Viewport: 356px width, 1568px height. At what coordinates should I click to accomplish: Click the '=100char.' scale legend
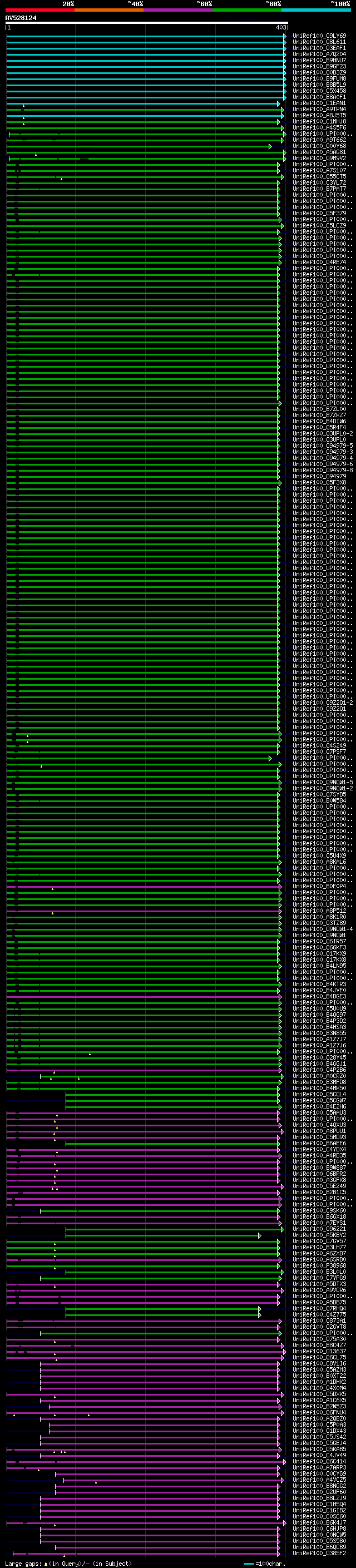pyautogui.click(x=270, y=1563)
